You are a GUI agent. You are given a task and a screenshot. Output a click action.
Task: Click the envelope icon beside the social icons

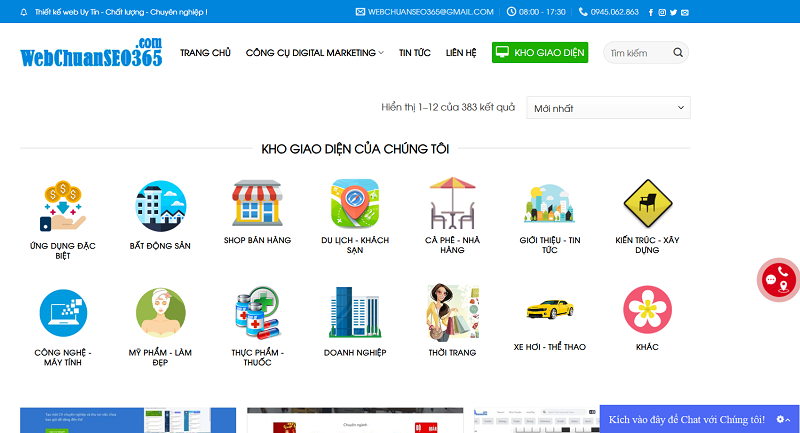click(x=685, y=12)
